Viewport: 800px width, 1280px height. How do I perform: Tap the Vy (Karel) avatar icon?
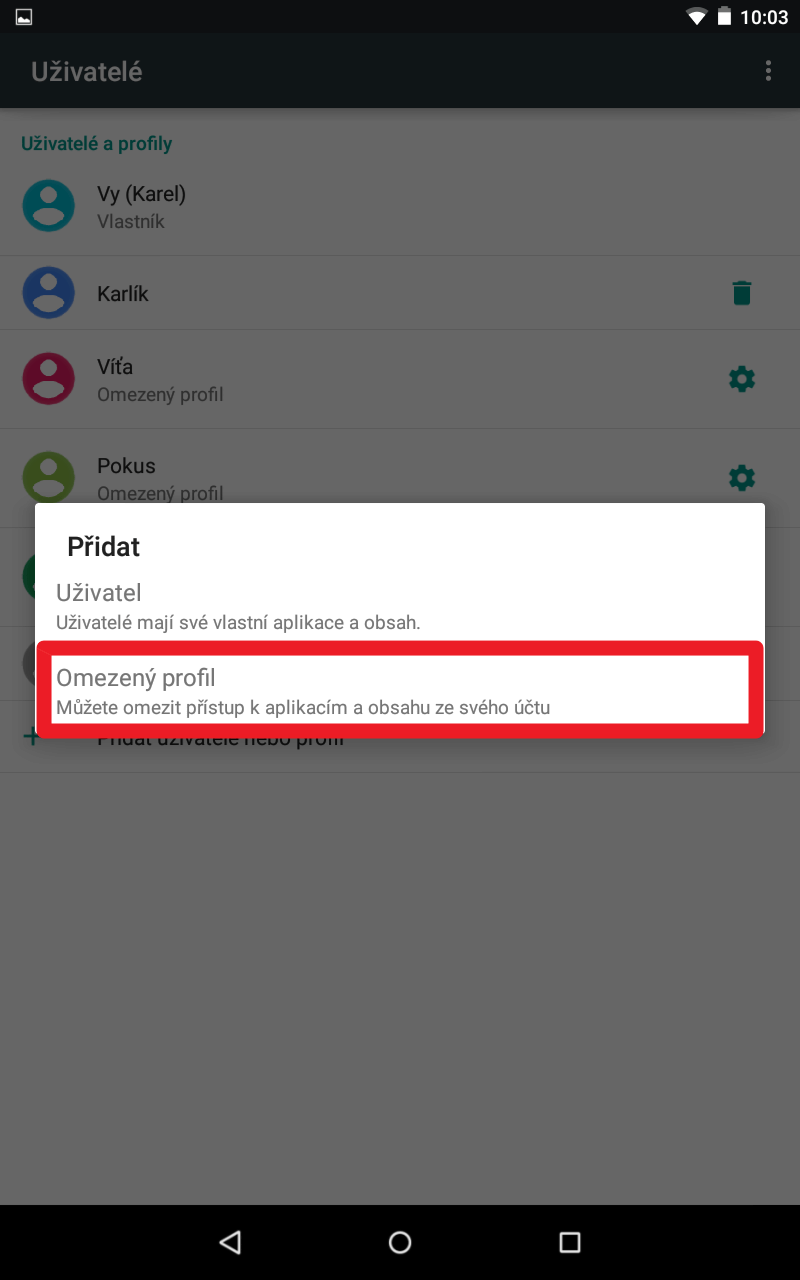click(x=49, y=206)
